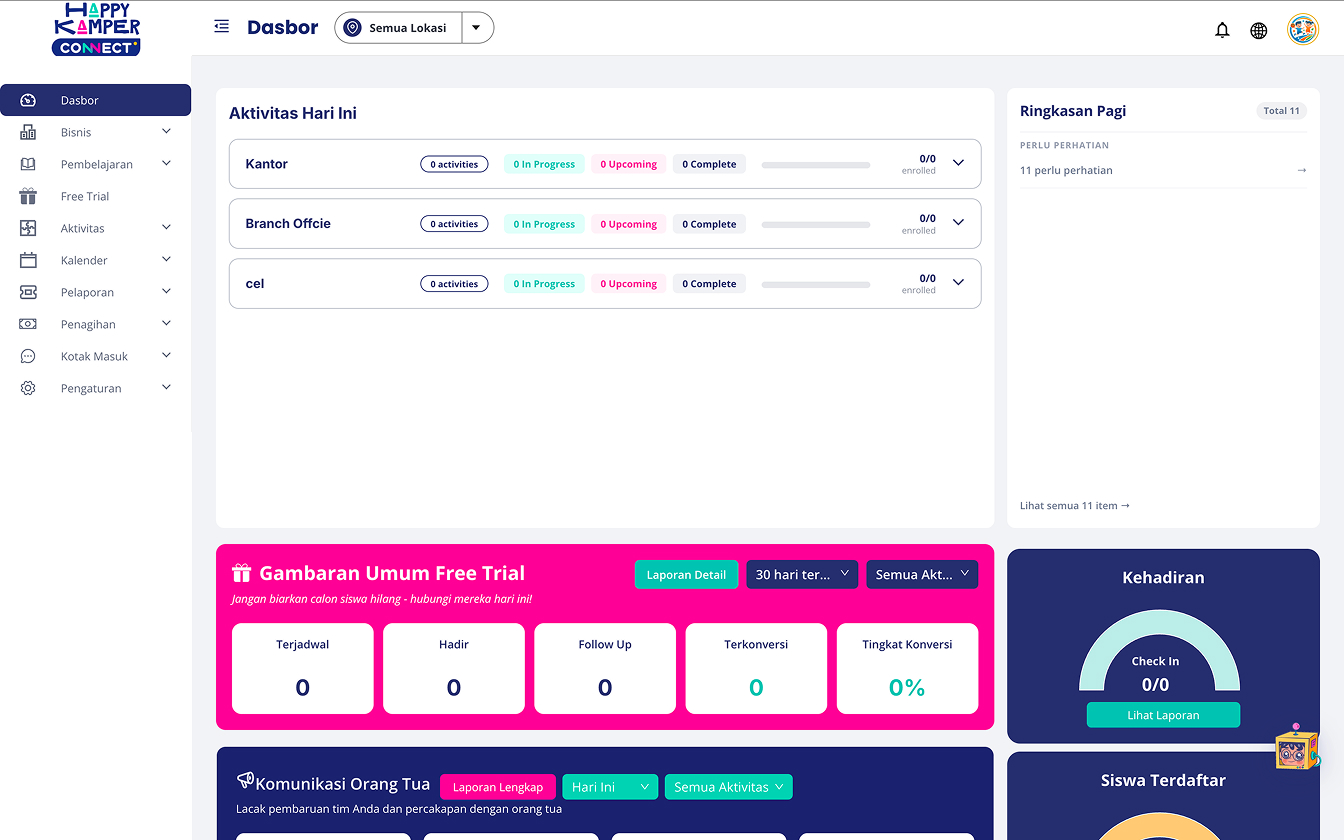Click the Pembelajaran book icon
This screenshot has width=1344, height=840.
point(28,164)
